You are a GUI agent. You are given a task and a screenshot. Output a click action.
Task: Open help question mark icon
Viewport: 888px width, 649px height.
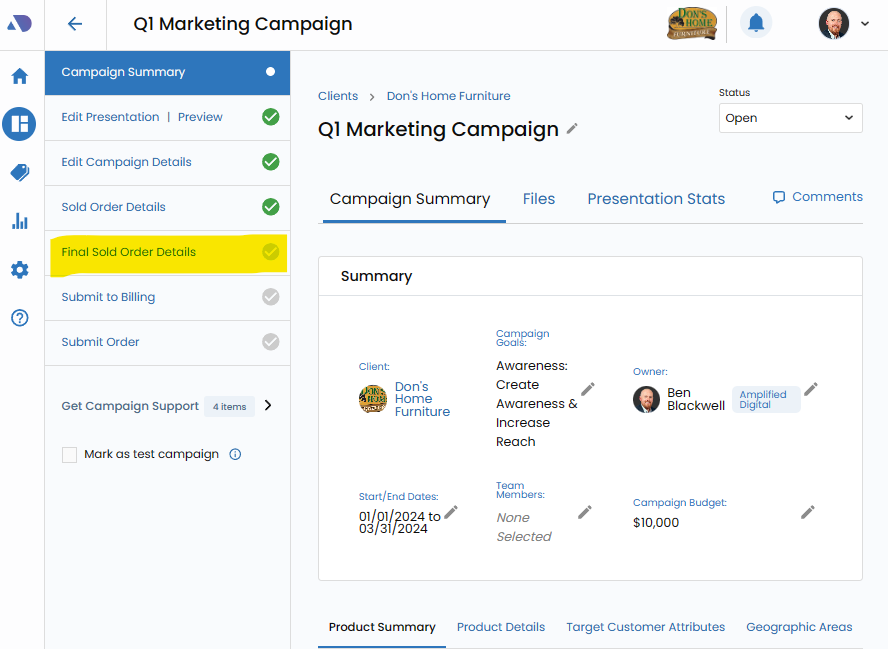[20, 318]
